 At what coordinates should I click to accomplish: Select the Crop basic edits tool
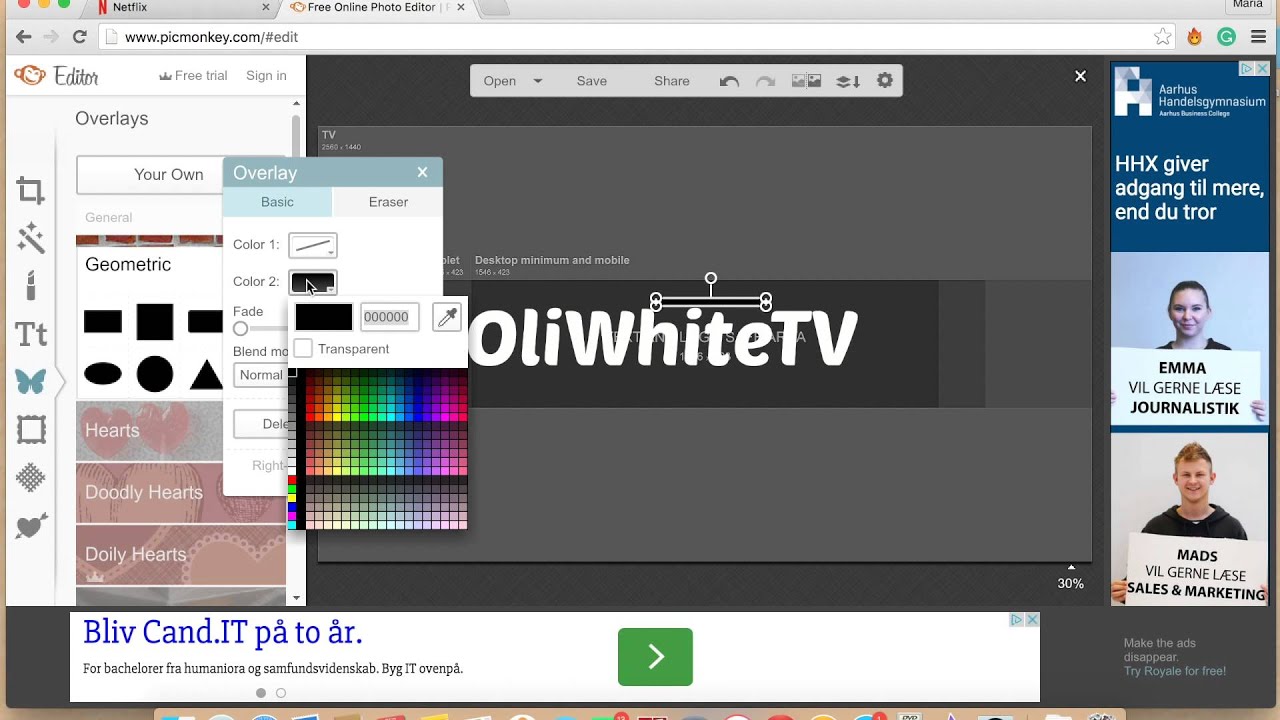31,190
